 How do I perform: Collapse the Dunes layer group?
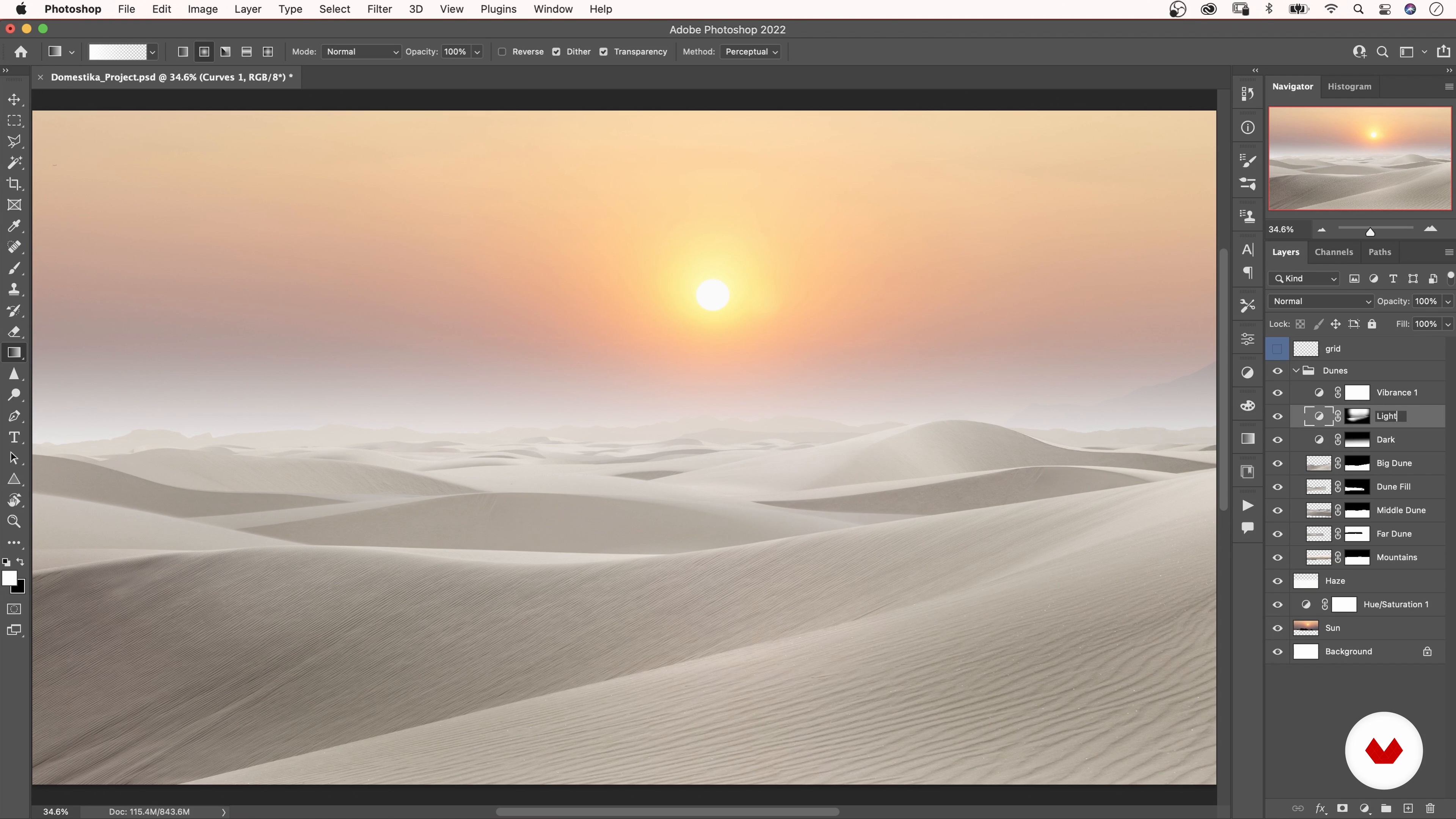(x=1296, y=371)
